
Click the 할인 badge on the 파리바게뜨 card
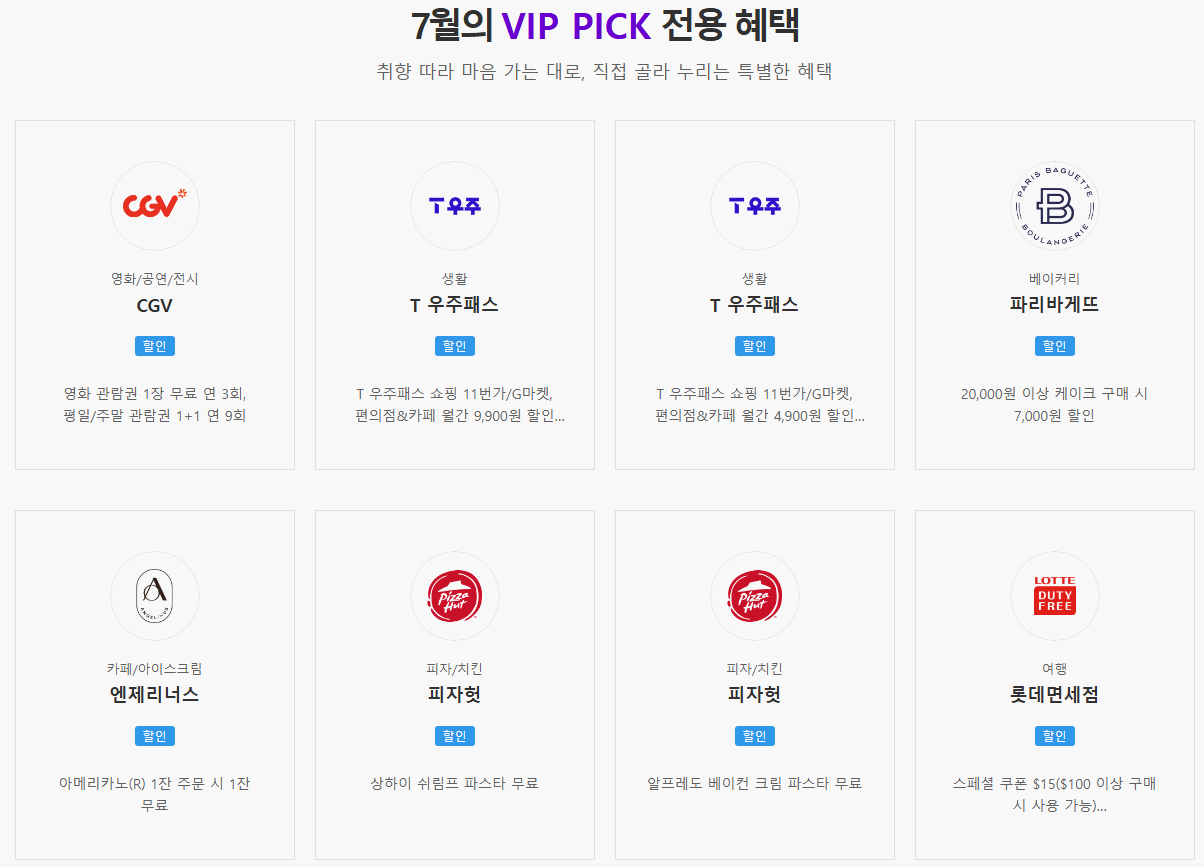1055,345
